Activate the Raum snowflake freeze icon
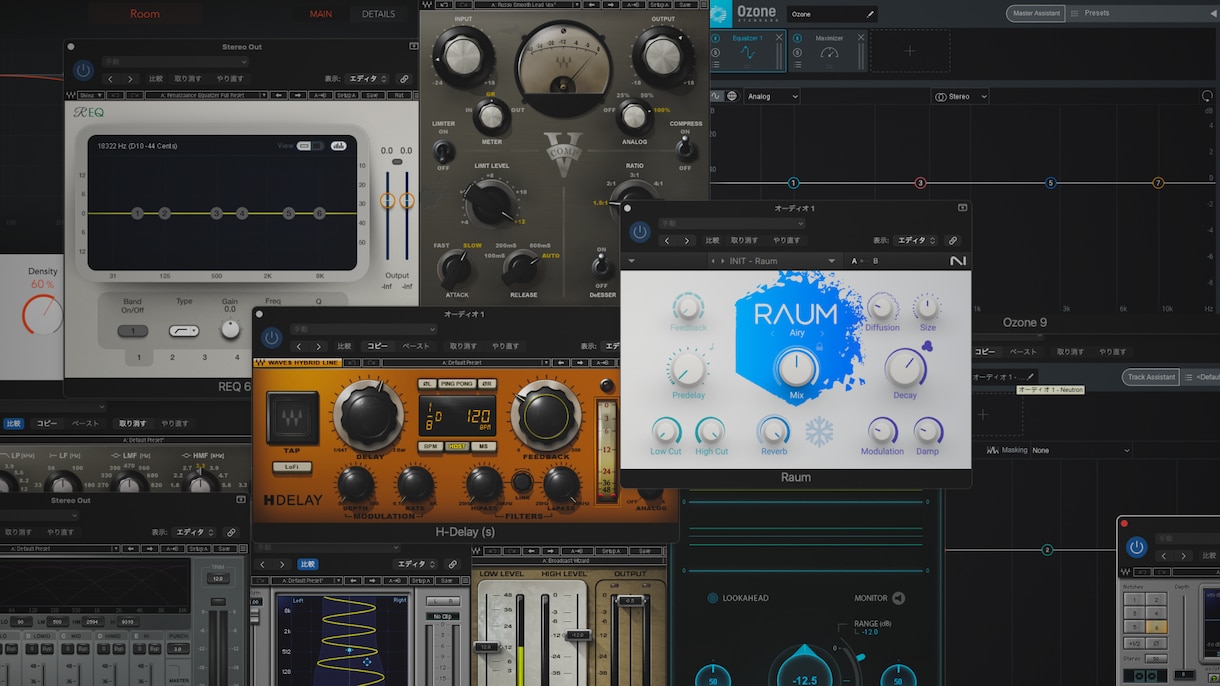 click(819, 432)
